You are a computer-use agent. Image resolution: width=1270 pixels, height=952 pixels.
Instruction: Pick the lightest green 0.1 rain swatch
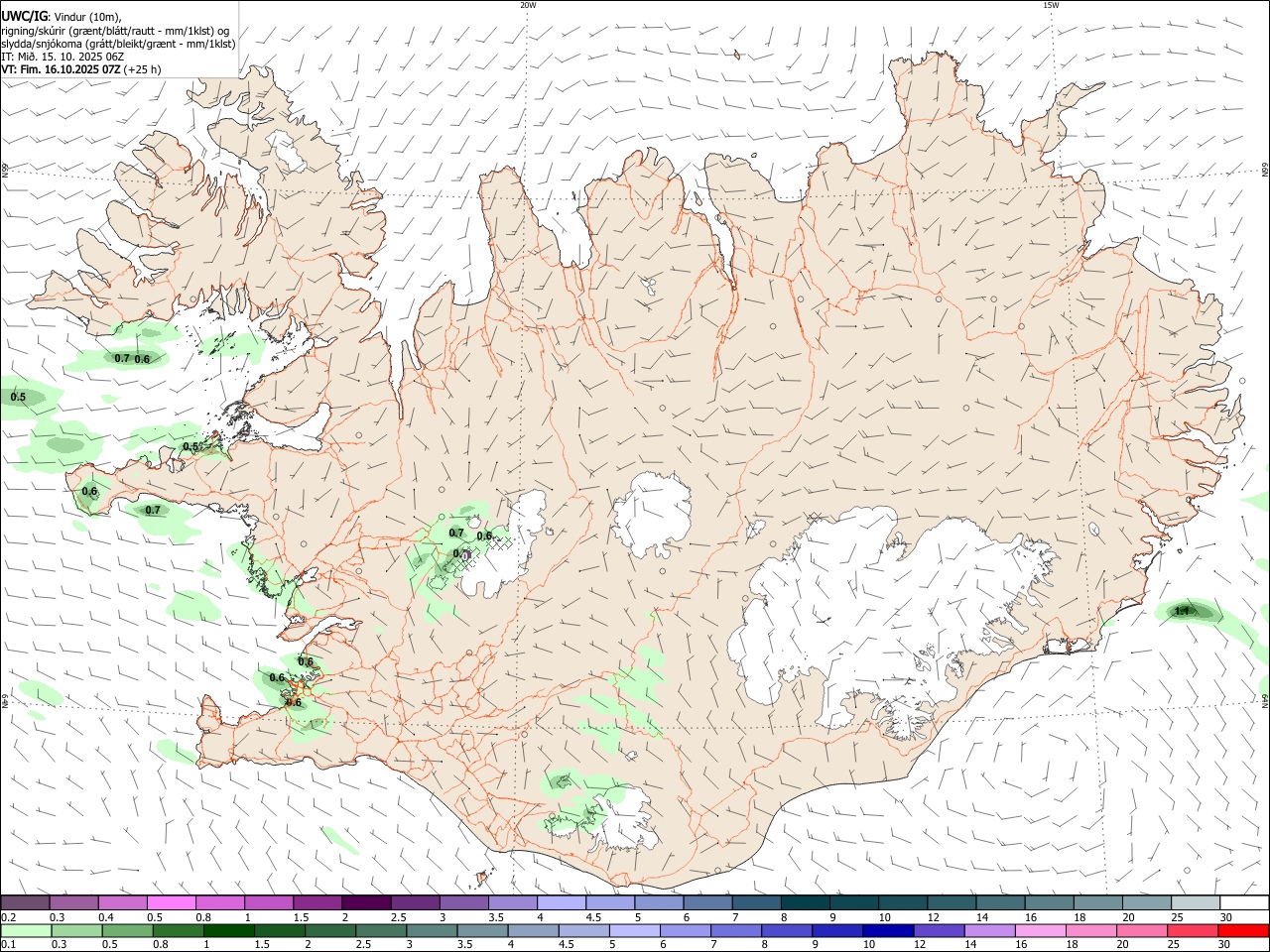(26, 930)
